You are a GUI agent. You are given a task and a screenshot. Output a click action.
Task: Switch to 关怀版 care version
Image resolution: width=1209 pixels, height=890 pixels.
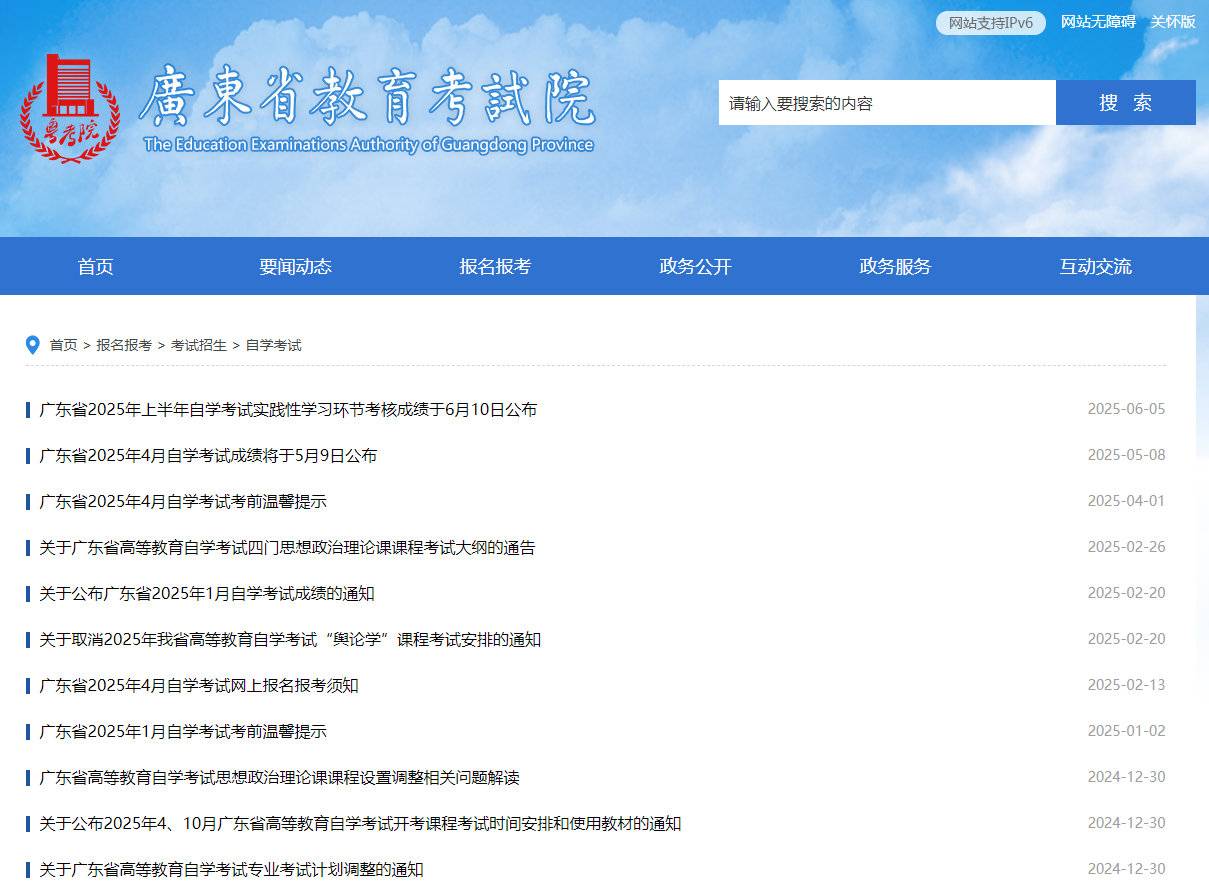pos(1171,21)
